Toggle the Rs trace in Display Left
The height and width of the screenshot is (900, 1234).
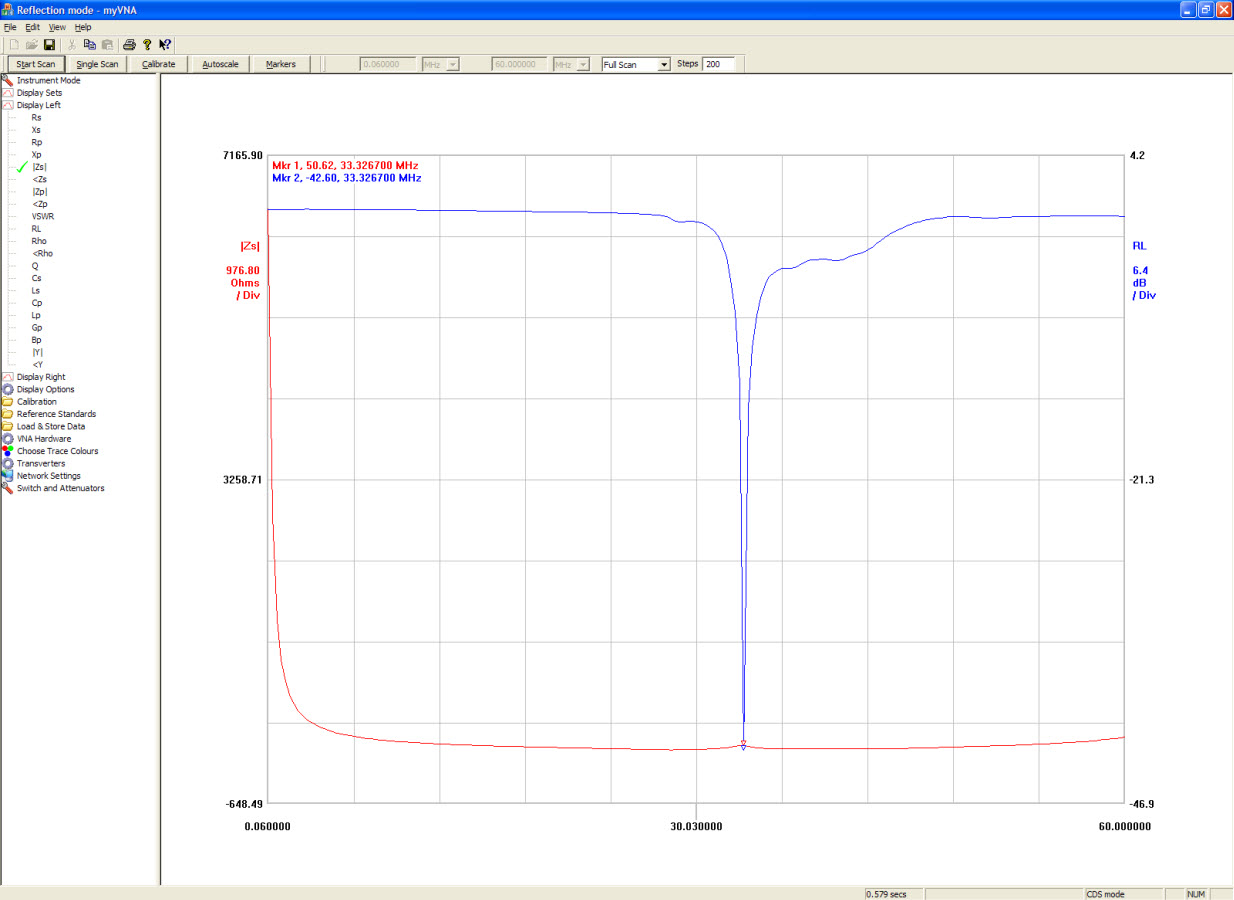point(36,117)
